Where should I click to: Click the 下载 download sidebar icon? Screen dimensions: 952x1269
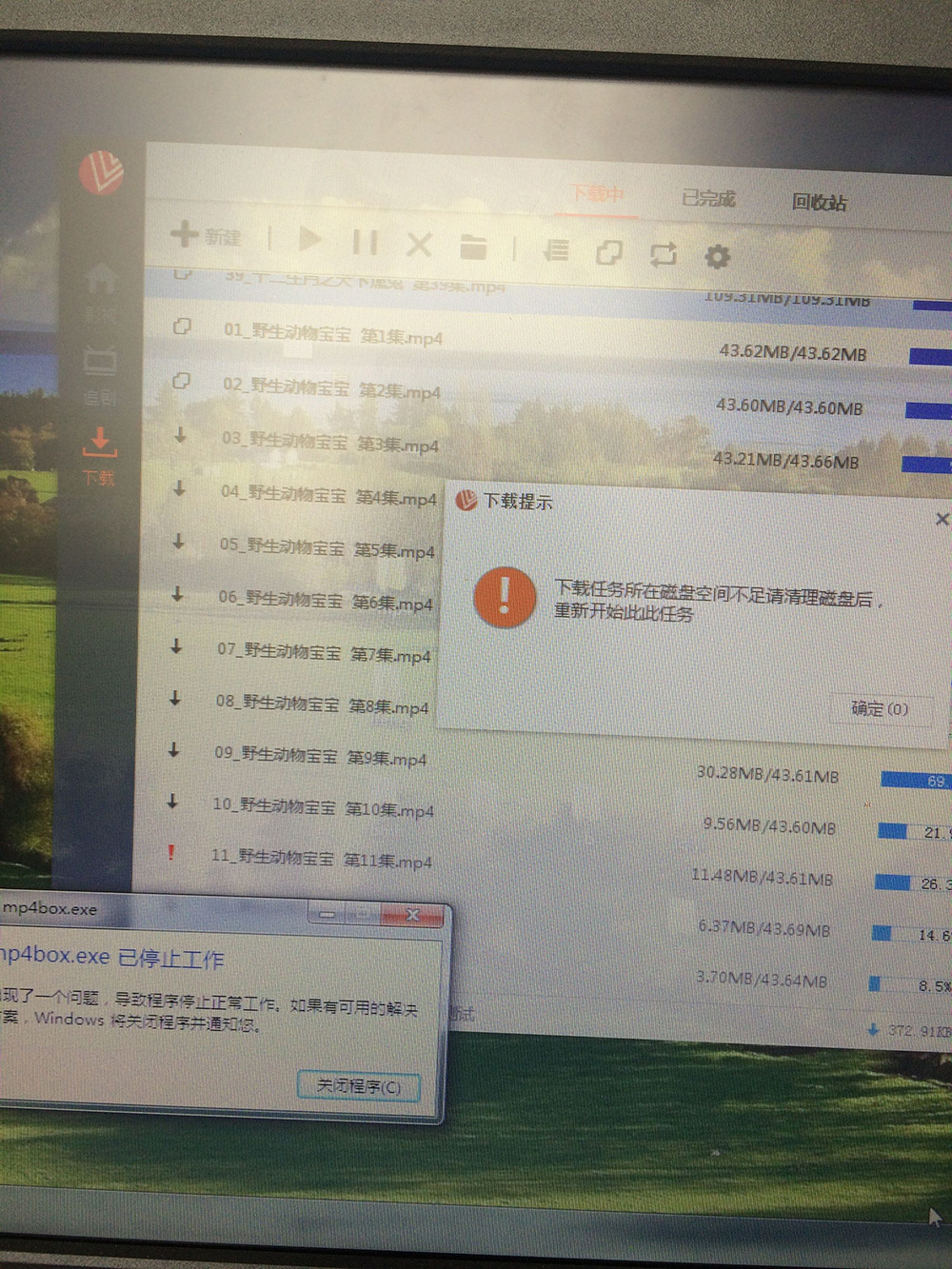coord(99,454)
